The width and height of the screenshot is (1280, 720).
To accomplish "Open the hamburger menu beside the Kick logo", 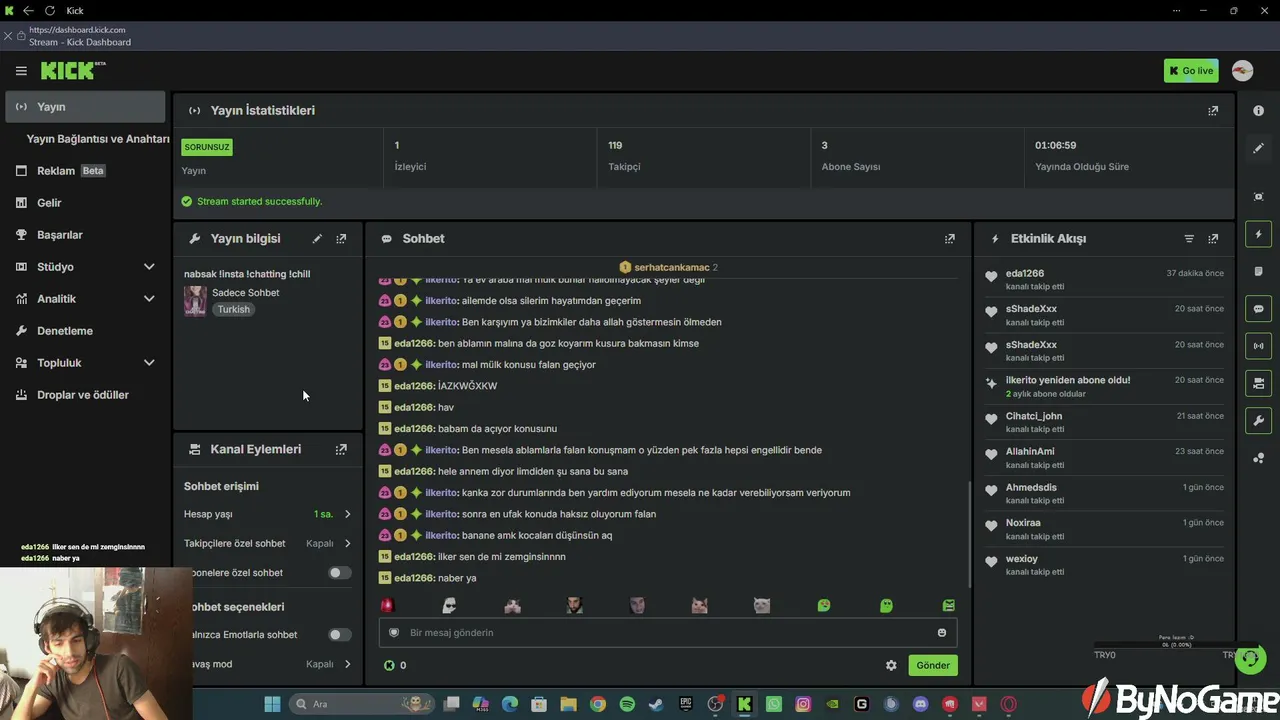I will point(21,71).
